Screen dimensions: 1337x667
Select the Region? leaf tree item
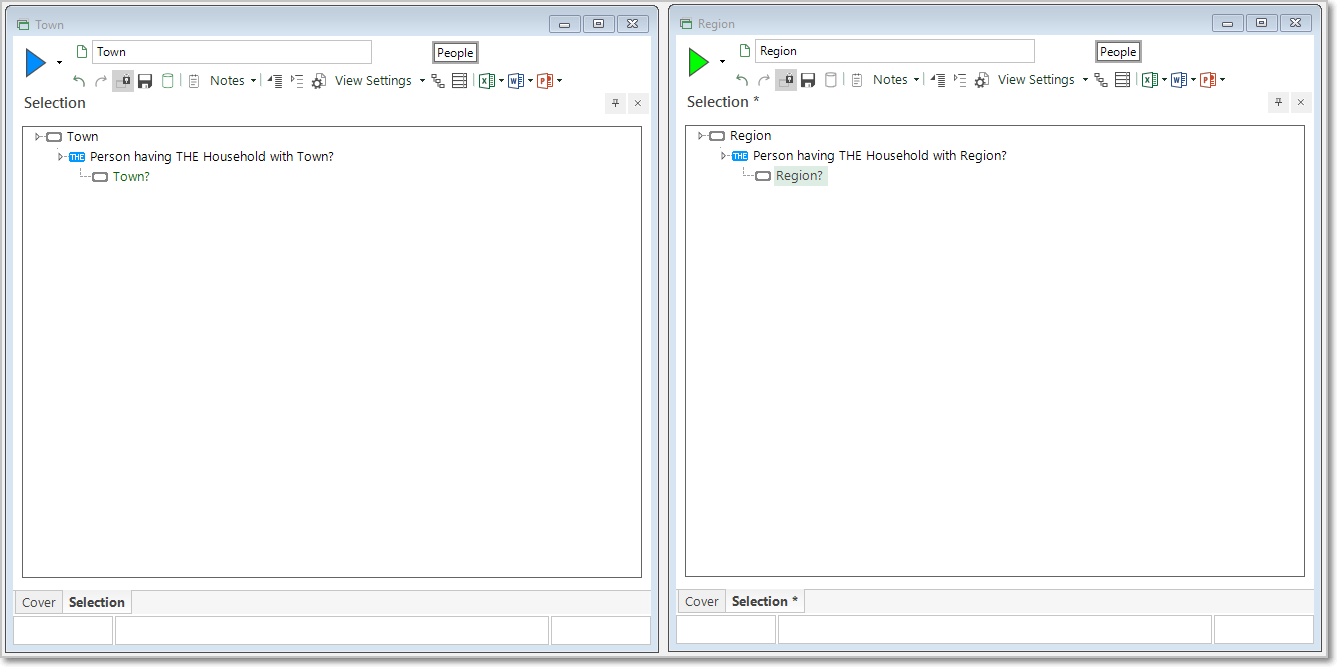[800, 176]
